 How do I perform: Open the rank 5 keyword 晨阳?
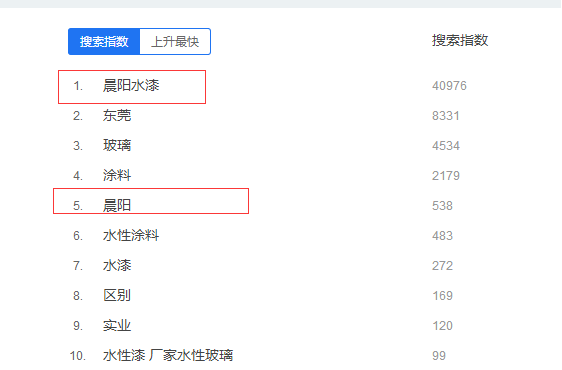(117, 206)
